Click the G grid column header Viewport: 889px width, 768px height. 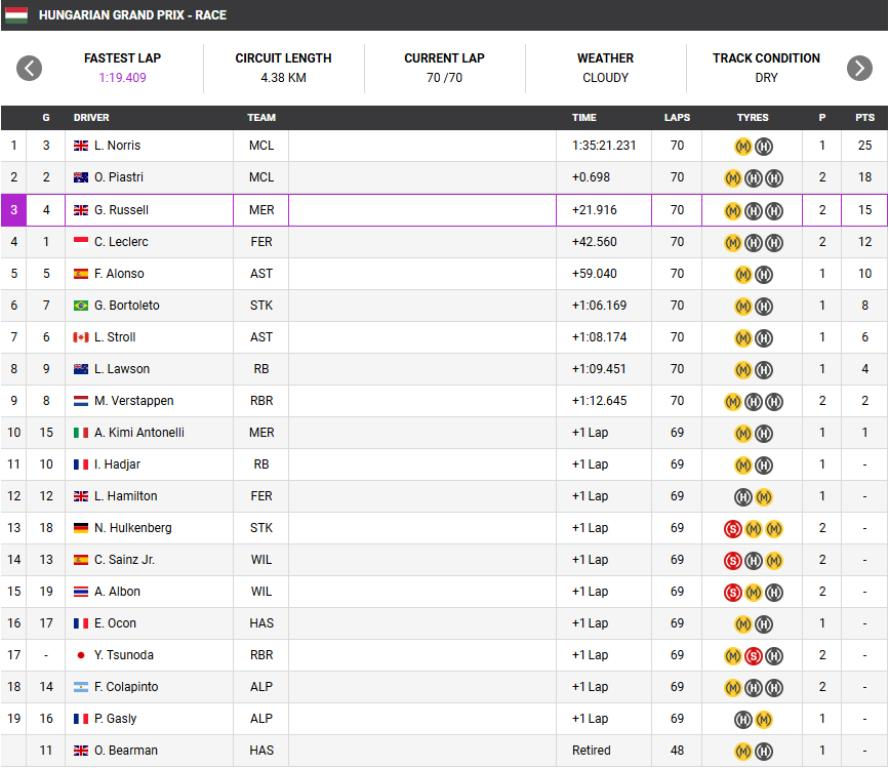tap(46, 117)
